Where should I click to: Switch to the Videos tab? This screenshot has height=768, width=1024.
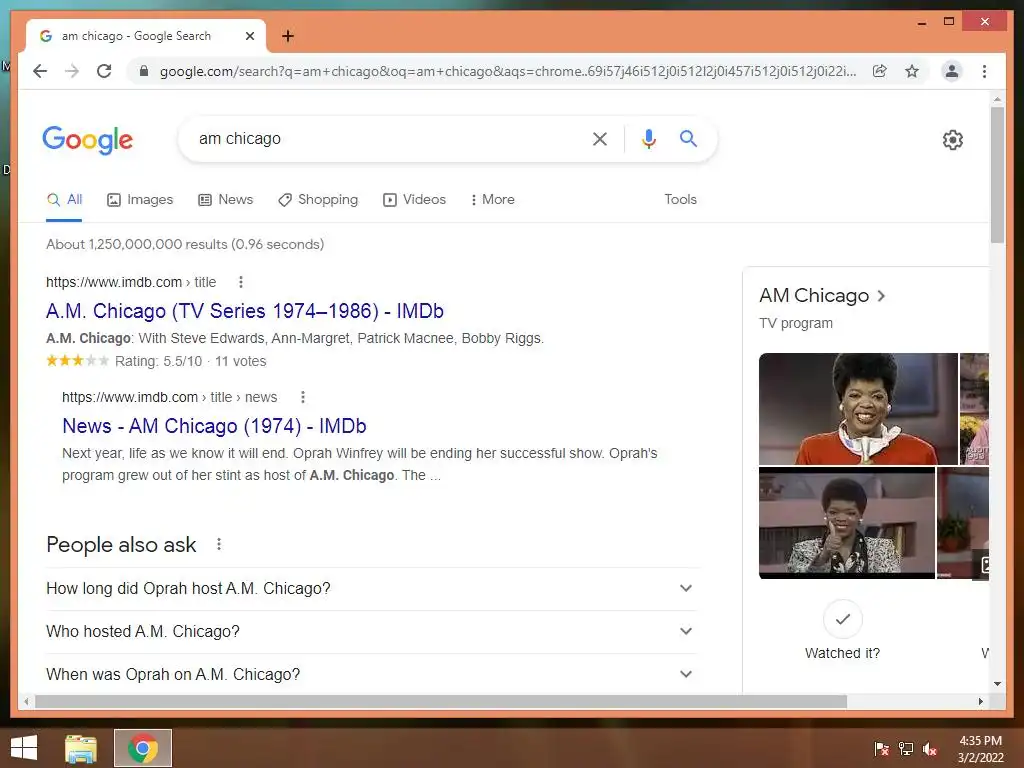[x=414, y=199]
